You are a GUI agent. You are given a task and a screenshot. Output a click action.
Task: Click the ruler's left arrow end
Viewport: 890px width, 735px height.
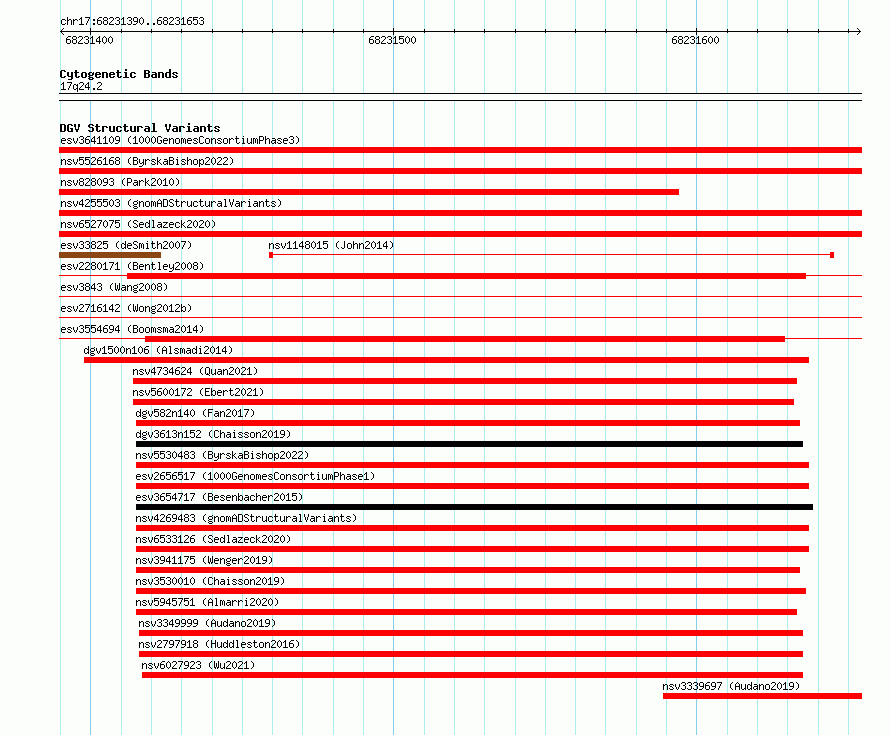point(63,32)
